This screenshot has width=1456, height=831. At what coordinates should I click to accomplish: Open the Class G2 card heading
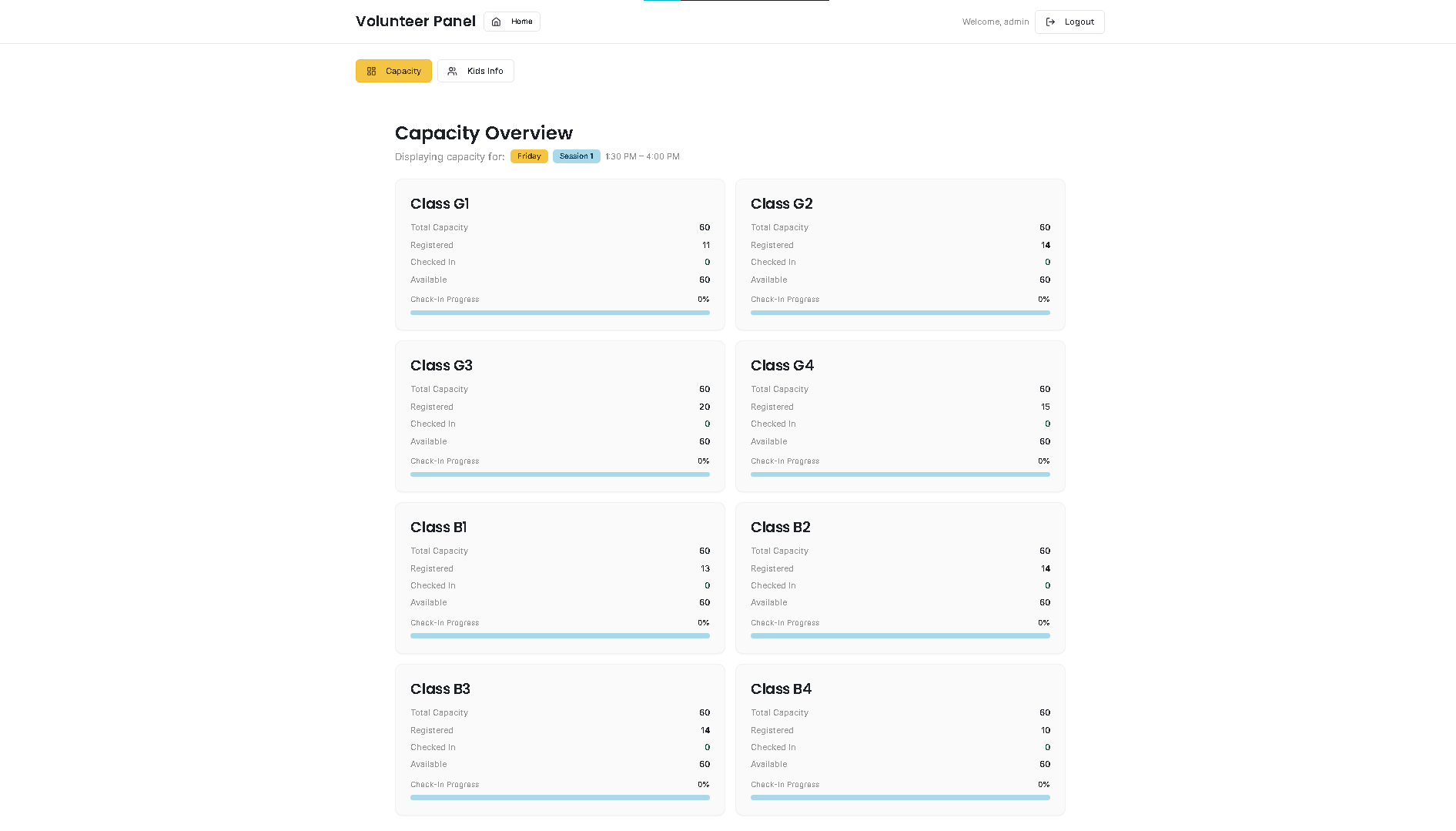(x=782, y=204)
